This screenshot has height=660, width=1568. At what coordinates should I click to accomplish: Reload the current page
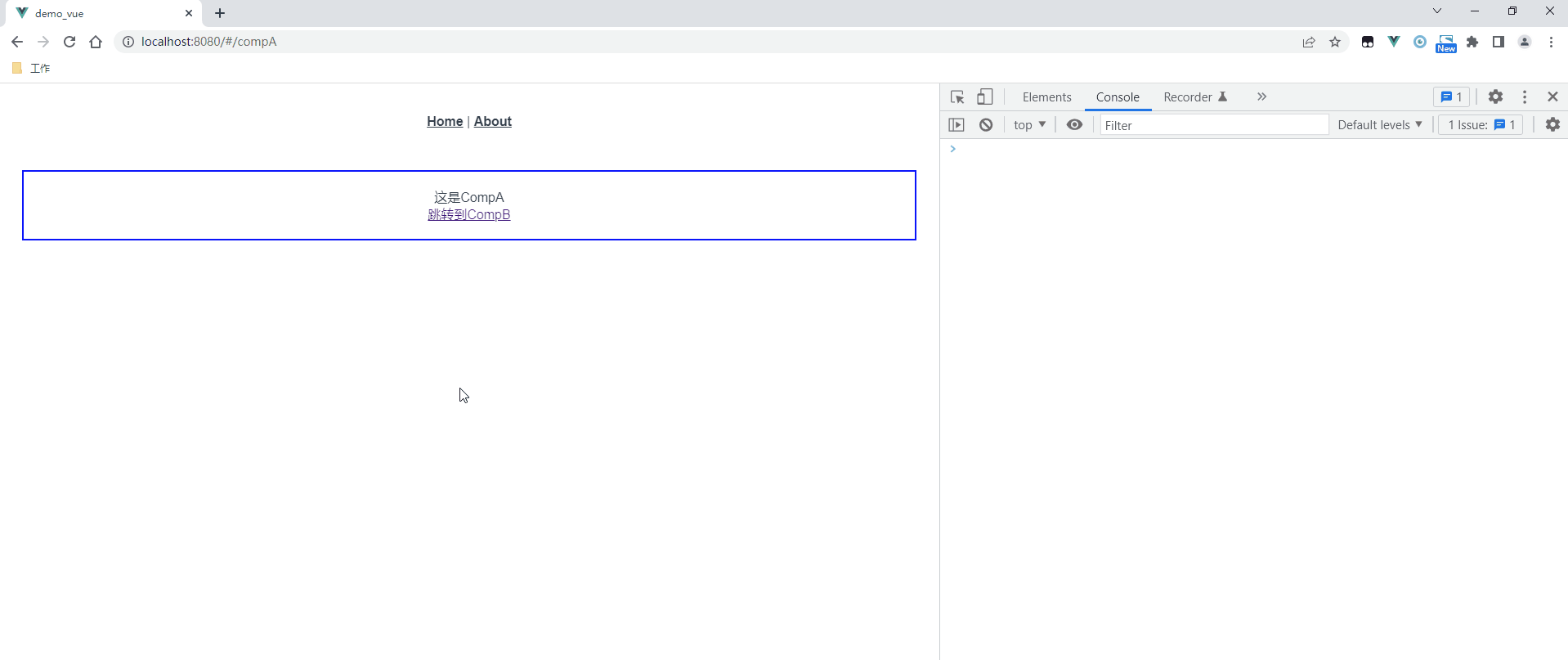(x=69, y=42)
